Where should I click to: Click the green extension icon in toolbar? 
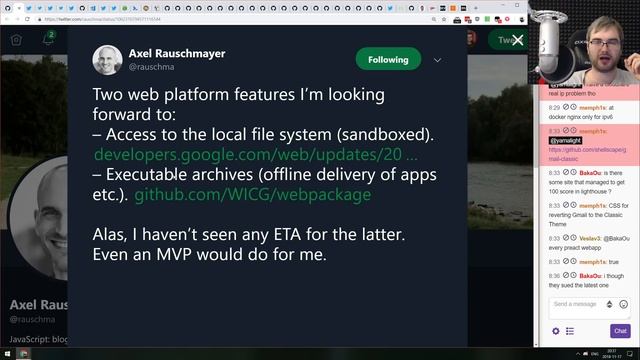[487, 19]
